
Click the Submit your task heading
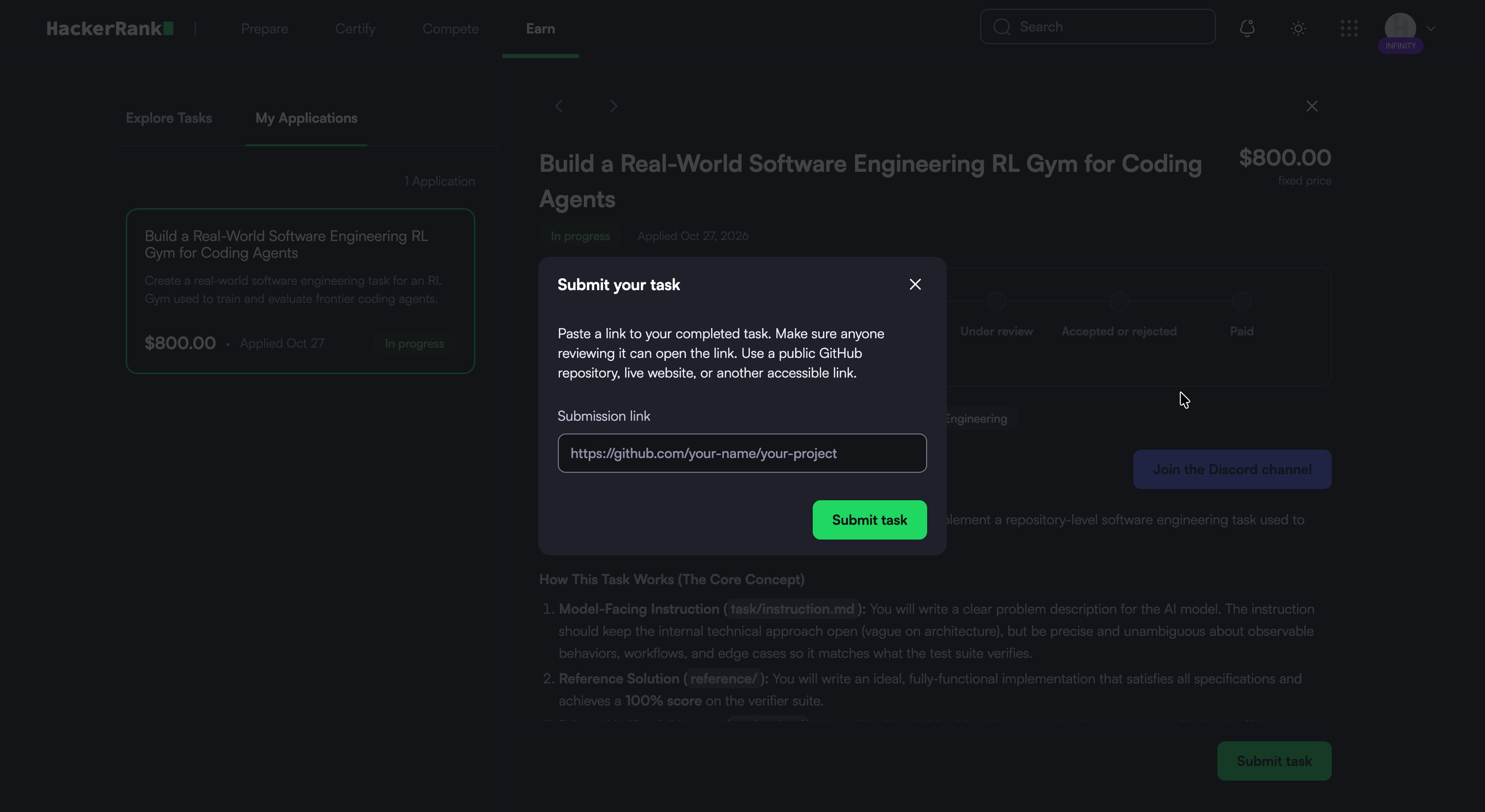click(619, 285)
